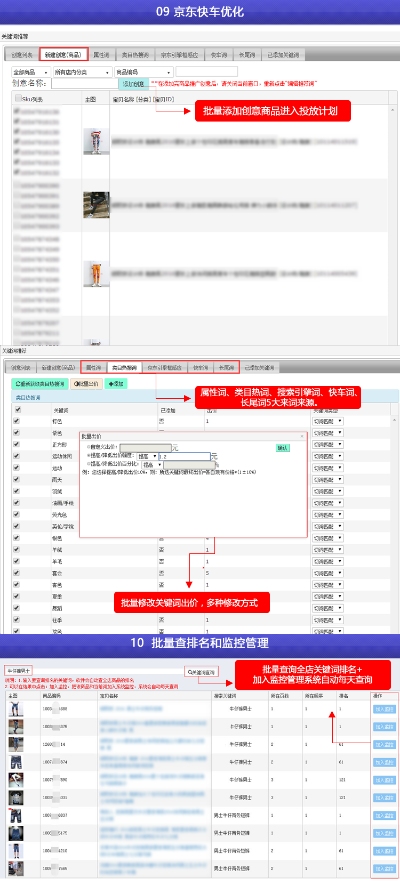Toggle checkbox of first keyword row
Image resolution: width=400 pixels, height=886 pixels.
tap(17, 421)
